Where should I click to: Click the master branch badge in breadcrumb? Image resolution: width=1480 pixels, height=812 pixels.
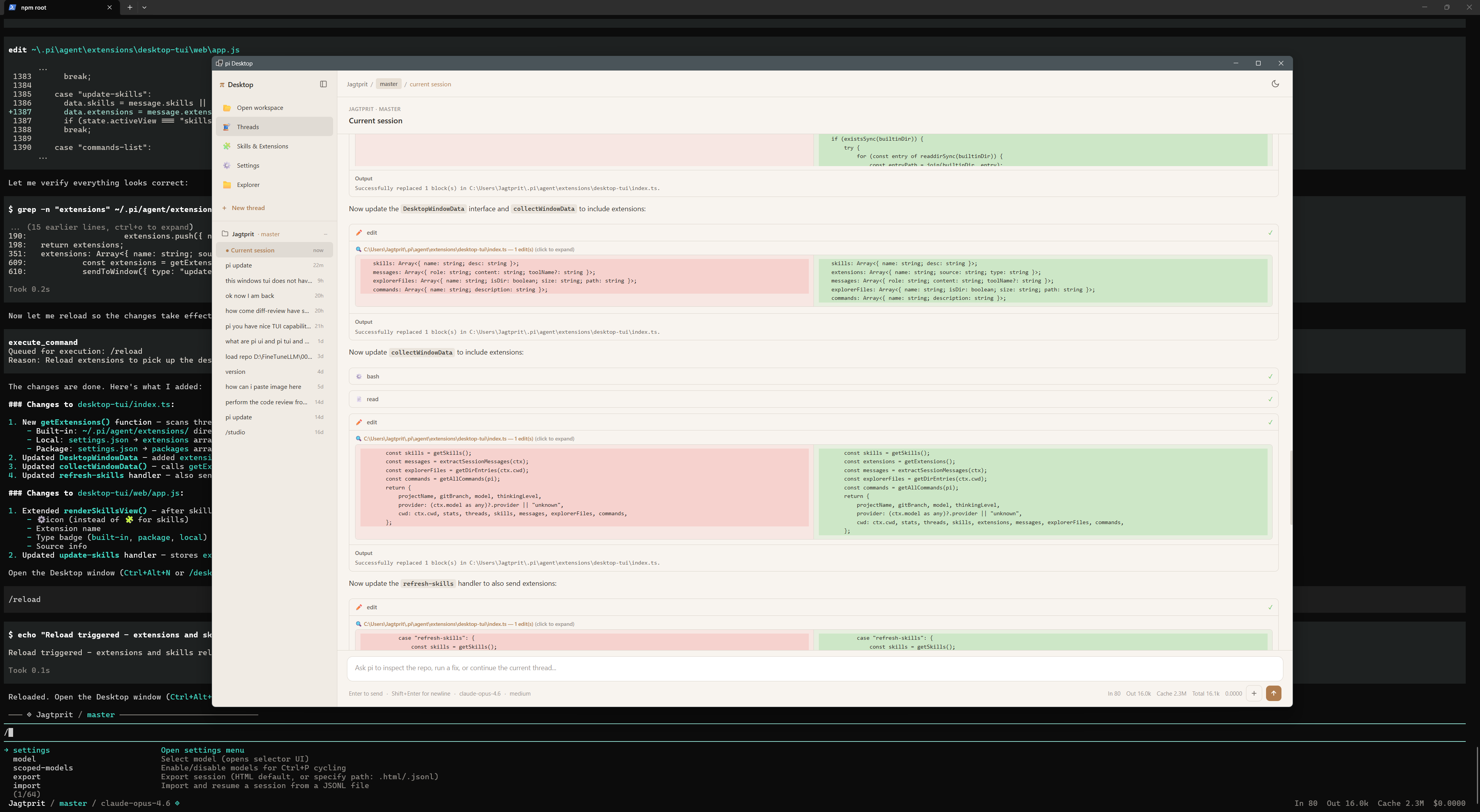coord(388,84)
